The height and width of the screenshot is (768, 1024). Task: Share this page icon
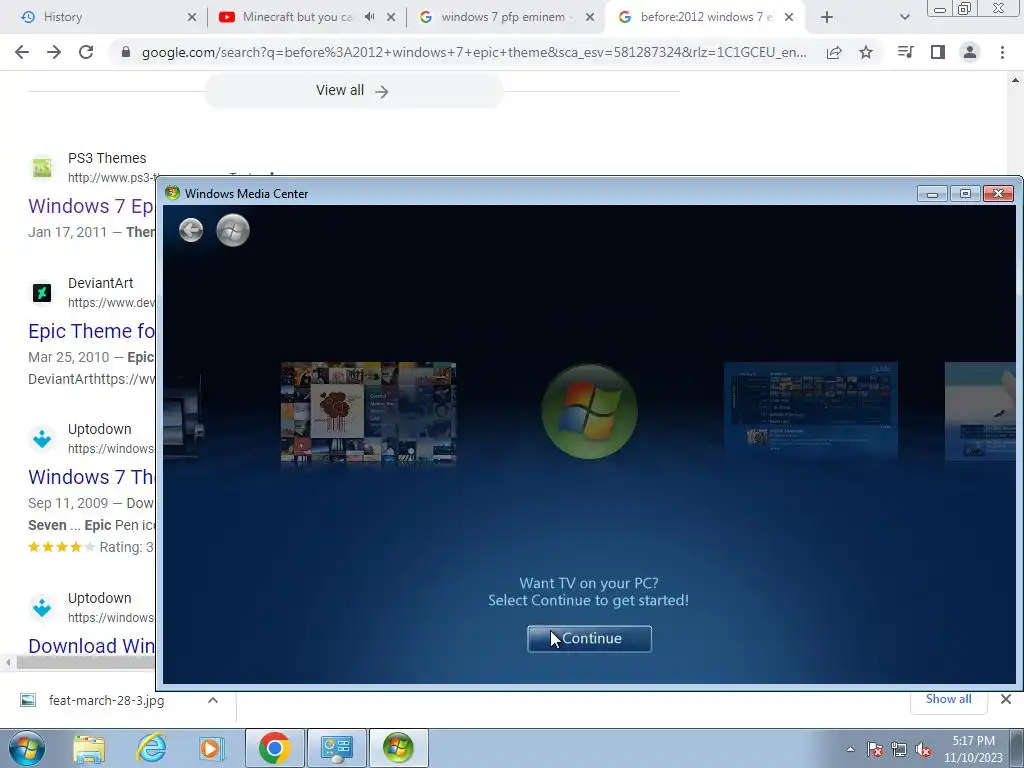point(834,52)
